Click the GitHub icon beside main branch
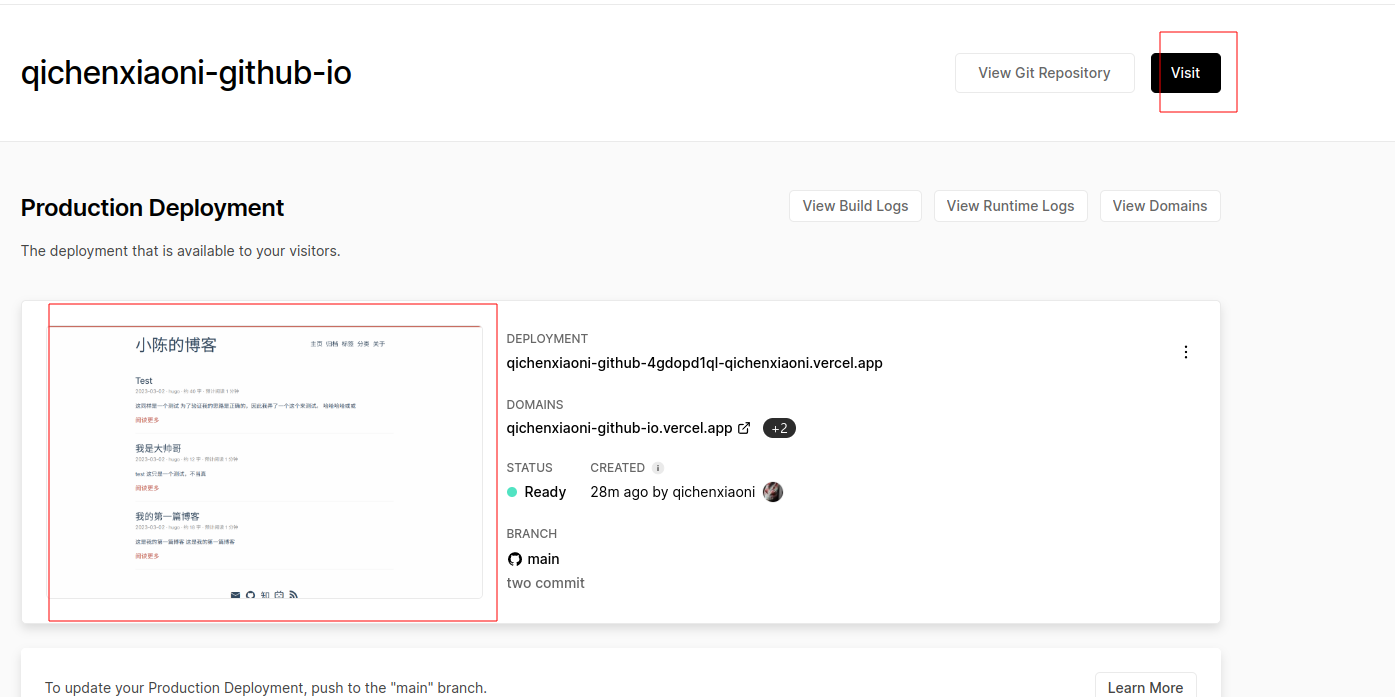The image size is (1395, 697). 515,559
